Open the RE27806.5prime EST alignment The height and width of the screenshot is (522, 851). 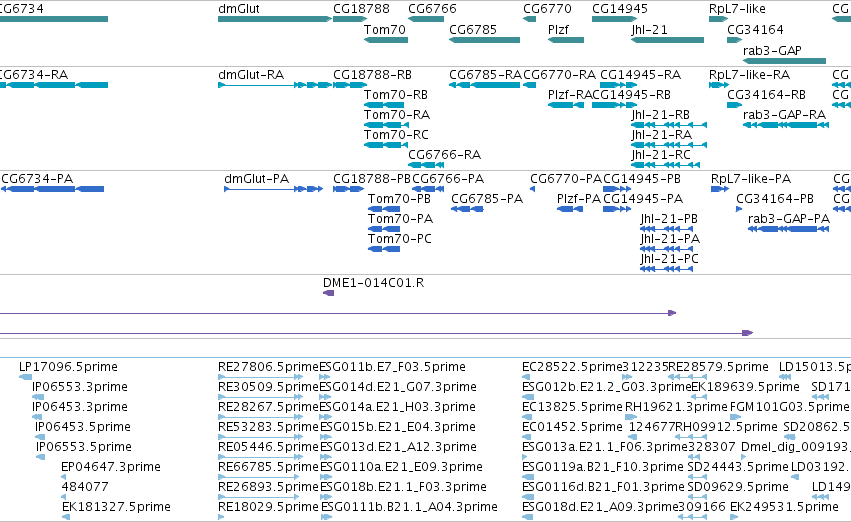tap(261, 377)
